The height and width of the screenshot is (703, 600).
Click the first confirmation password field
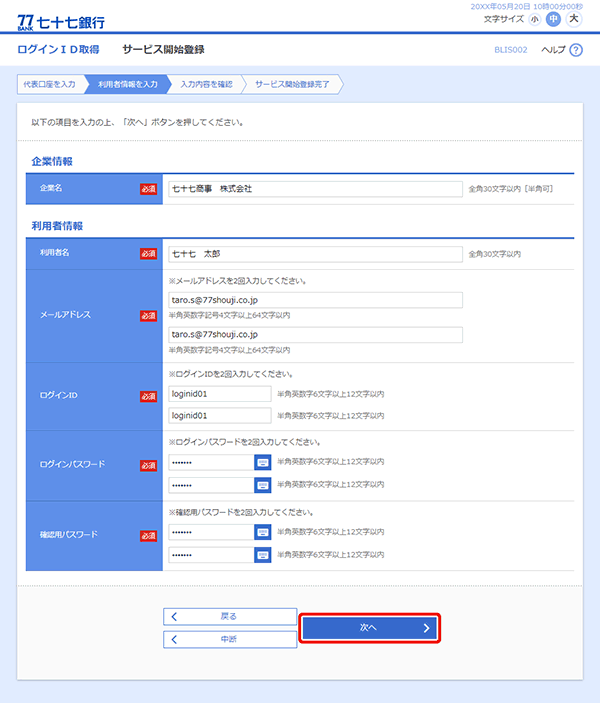[211, 532]
